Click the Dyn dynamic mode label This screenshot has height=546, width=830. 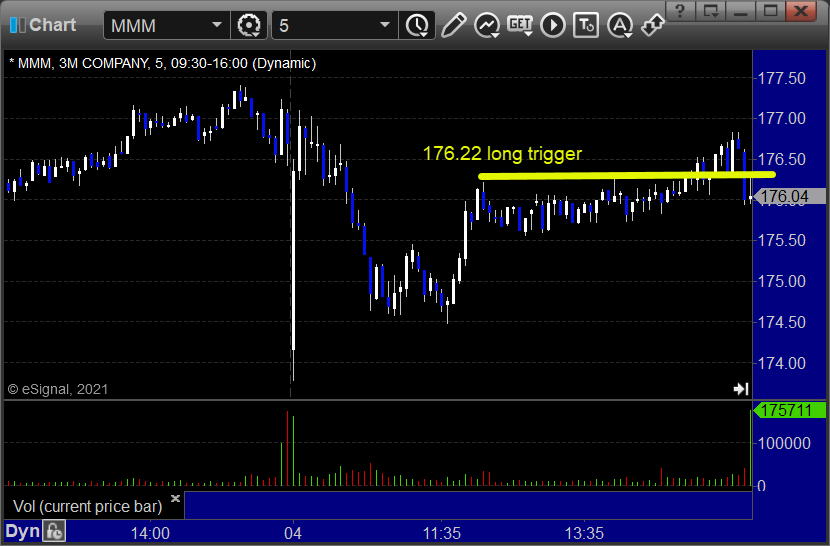pyautogui.click(x=22, y=531)
